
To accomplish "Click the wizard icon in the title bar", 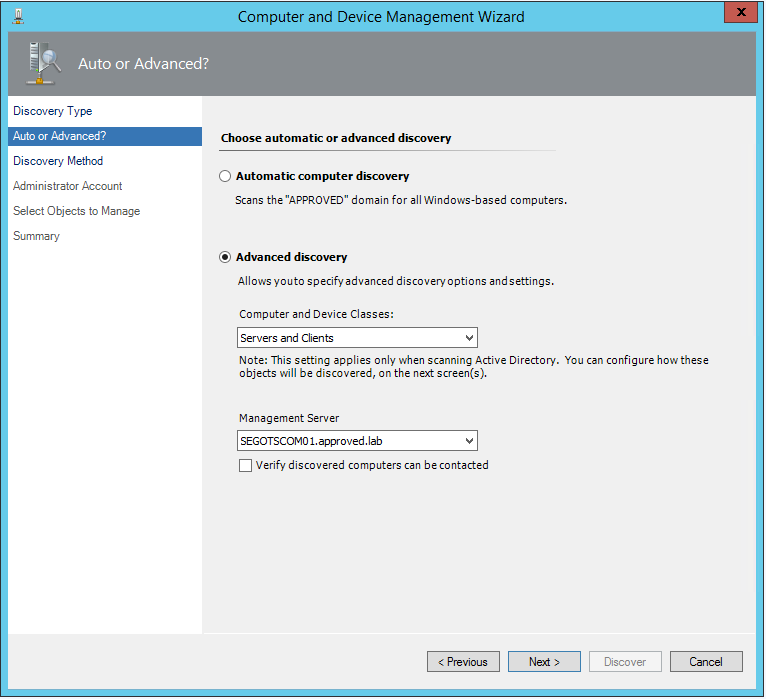I will [x=16, y=16].
